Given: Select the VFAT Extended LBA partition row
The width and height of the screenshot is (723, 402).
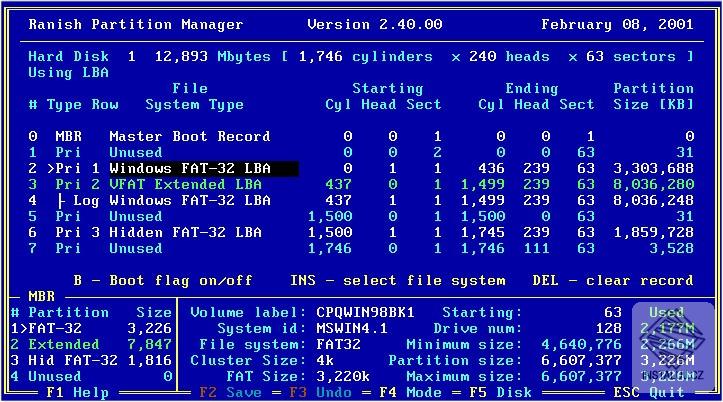Looking at the screenshot, I should tap(361, 184).
